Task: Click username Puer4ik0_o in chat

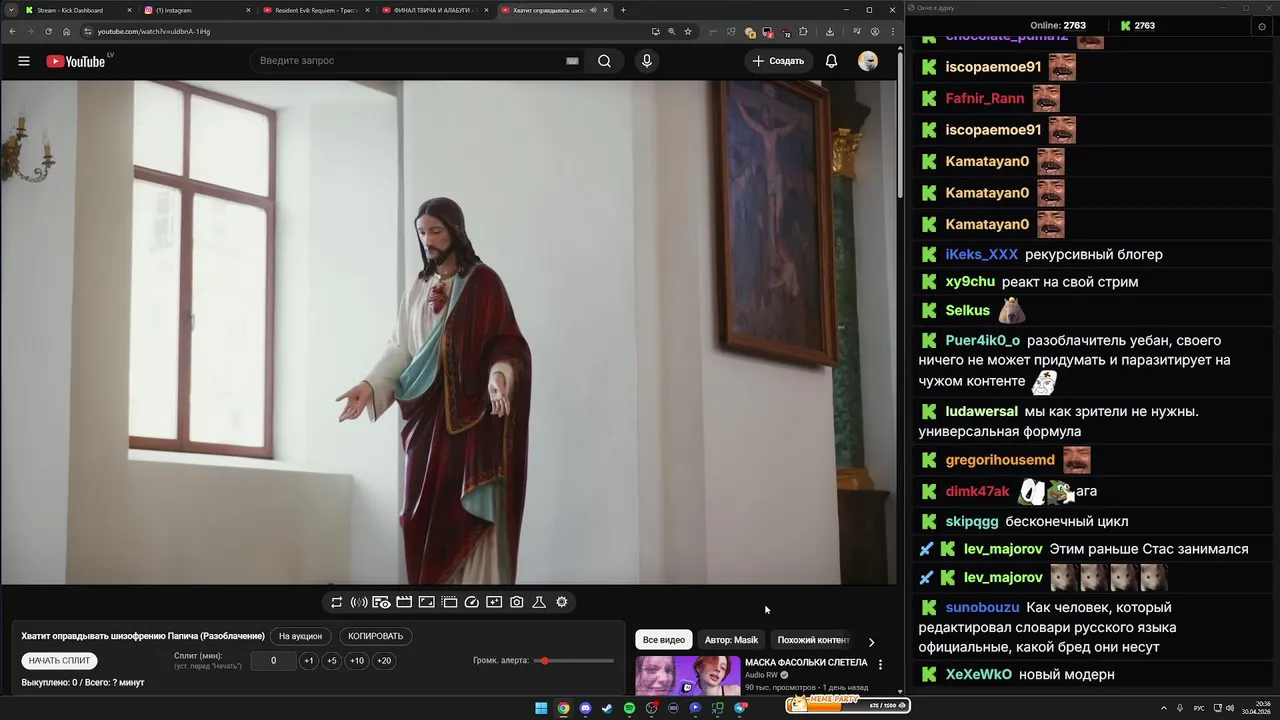Action: (x=982, y=340)
